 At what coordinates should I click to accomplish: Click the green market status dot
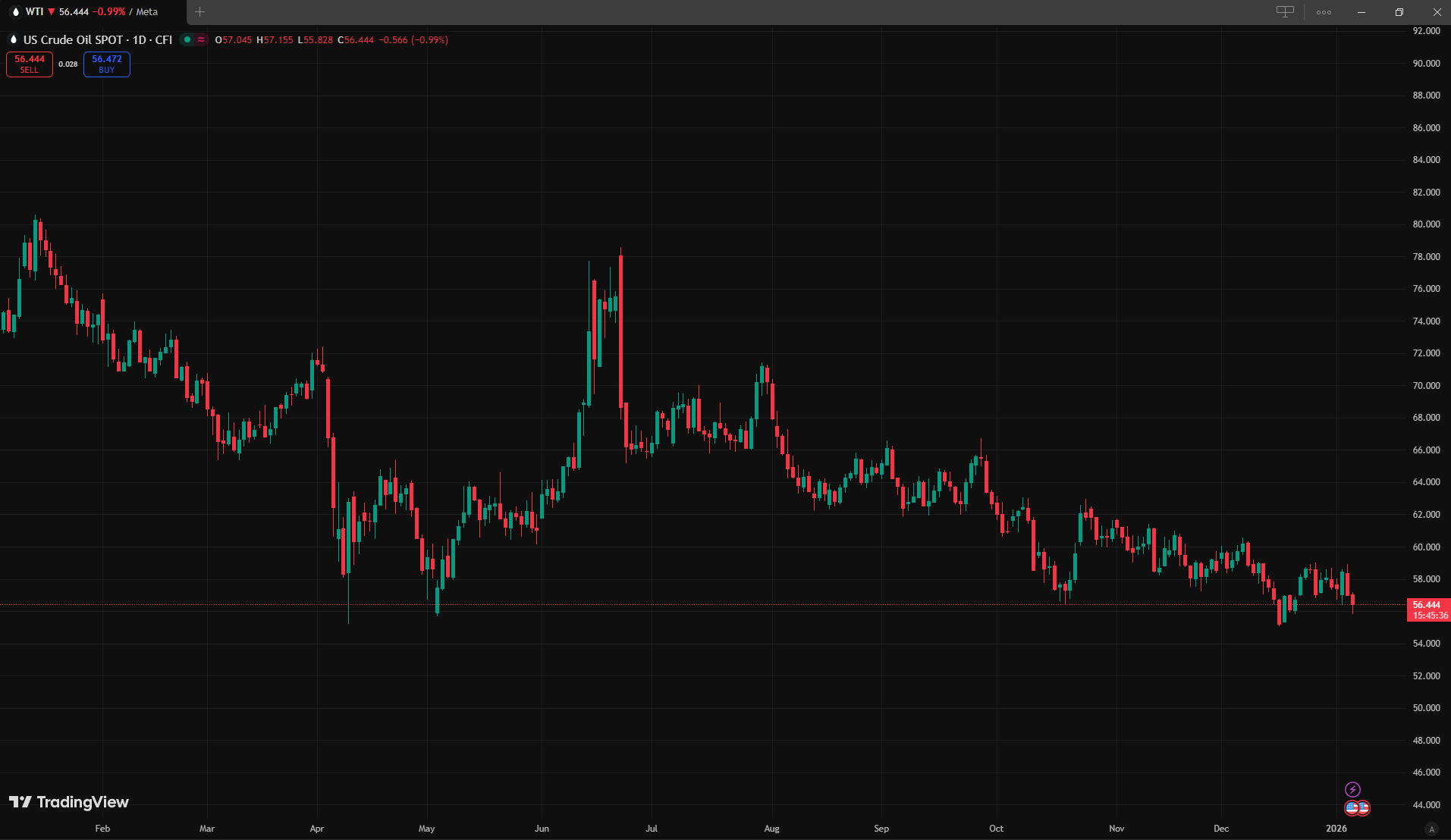click(187, 40)
